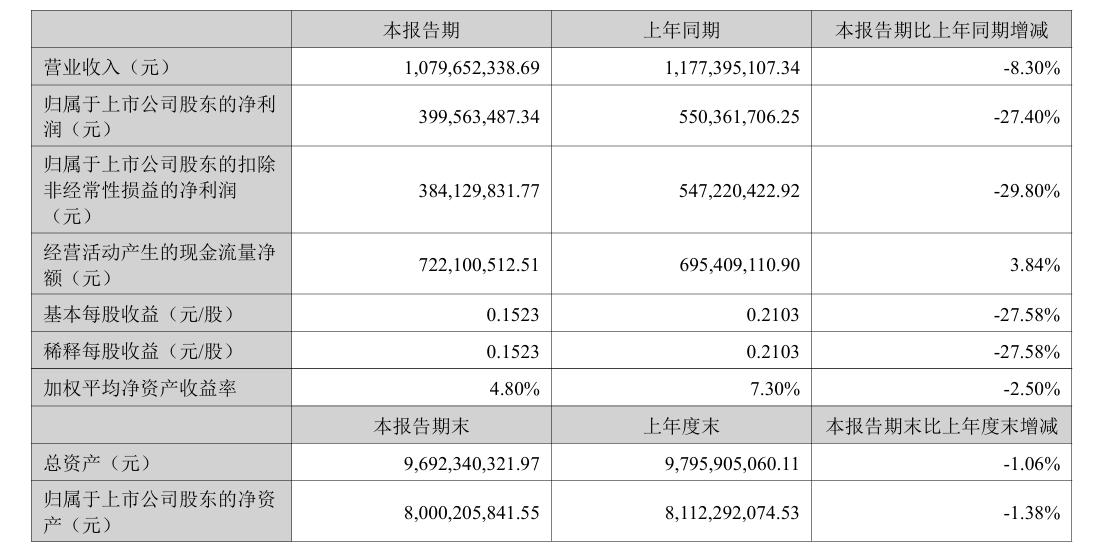1113x554 pixels.
Task: Select the 加权平均净资产收益率 value 4.80%
Action: pos(515,389)
